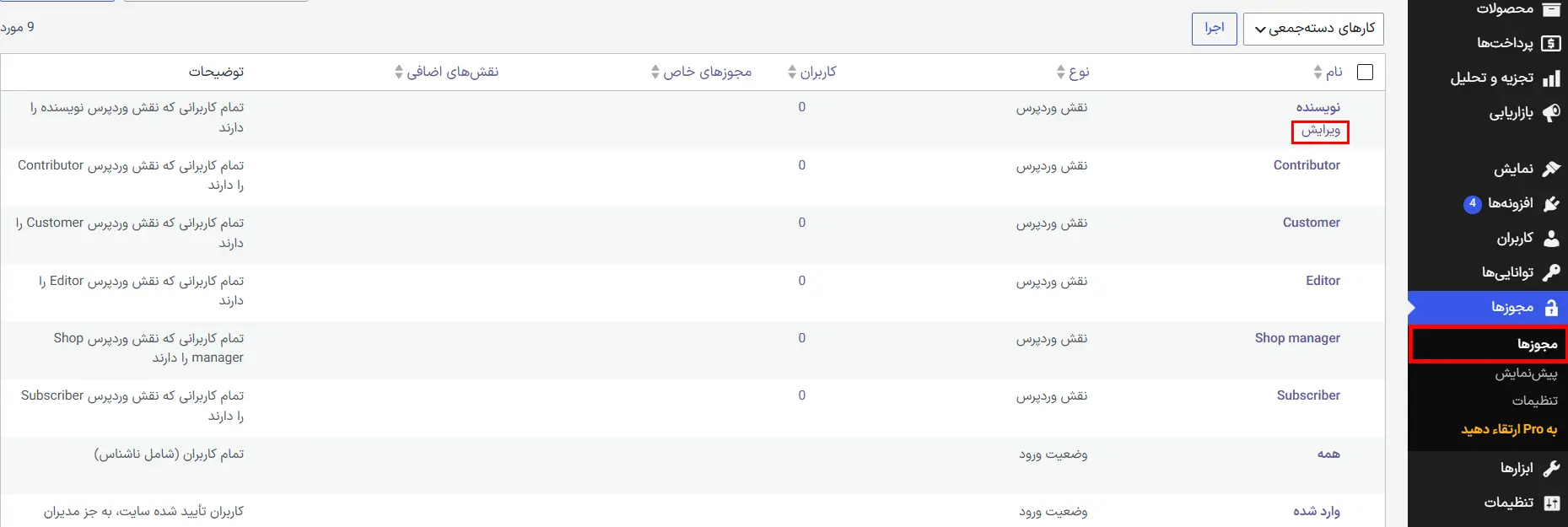Click the مجوزها lock icon

click(x=1551, y=308)
